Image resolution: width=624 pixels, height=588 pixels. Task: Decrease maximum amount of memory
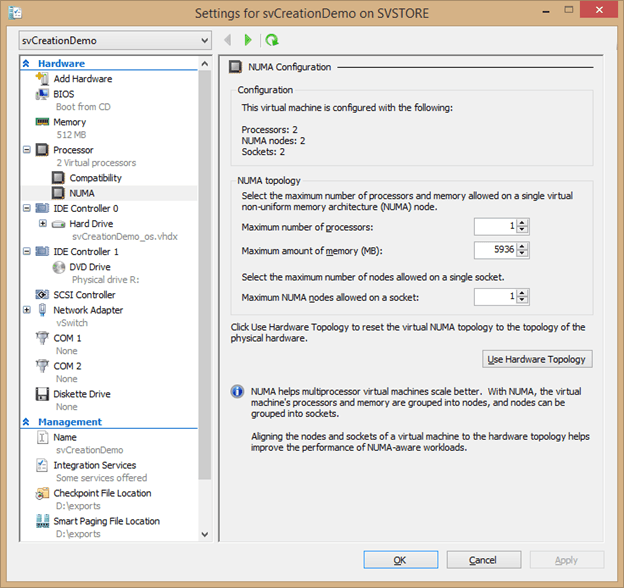(x=522, y=253)
